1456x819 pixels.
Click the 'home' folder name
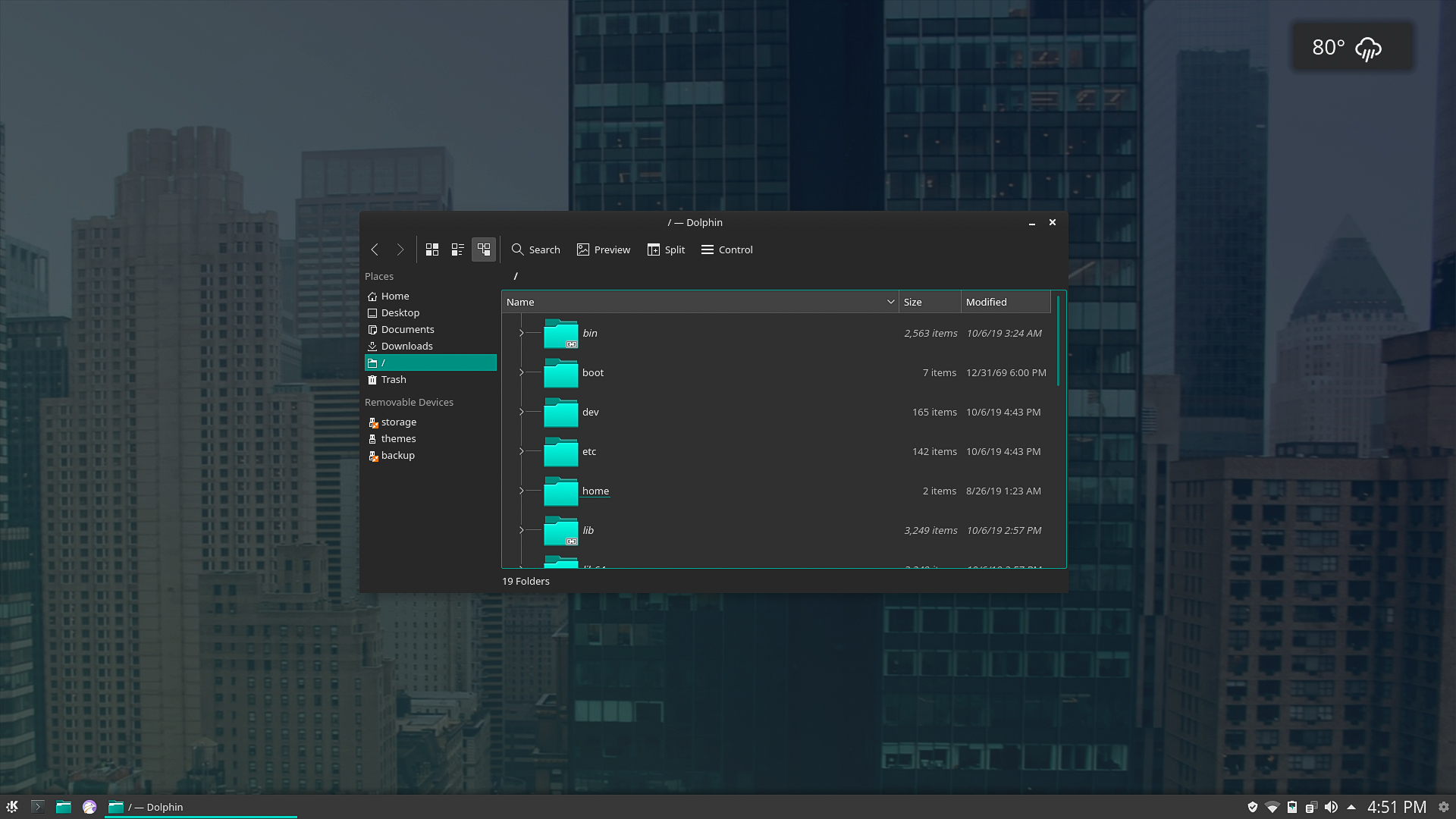point(595,491)
